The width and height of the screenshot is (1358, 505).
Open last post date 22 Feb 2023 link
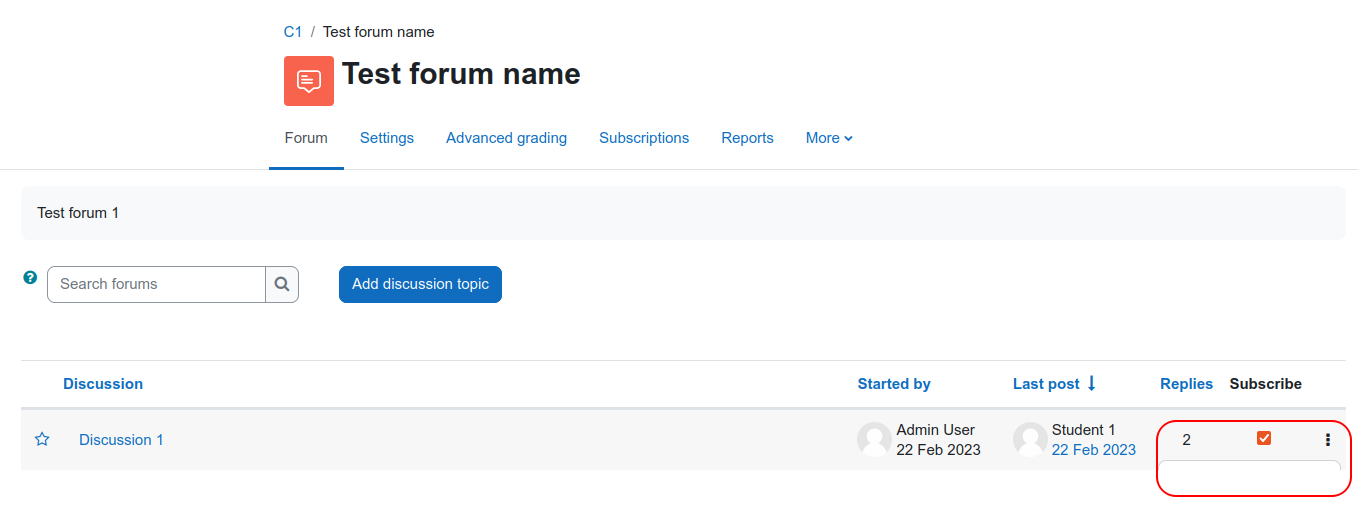click(x=1094, y=450)
